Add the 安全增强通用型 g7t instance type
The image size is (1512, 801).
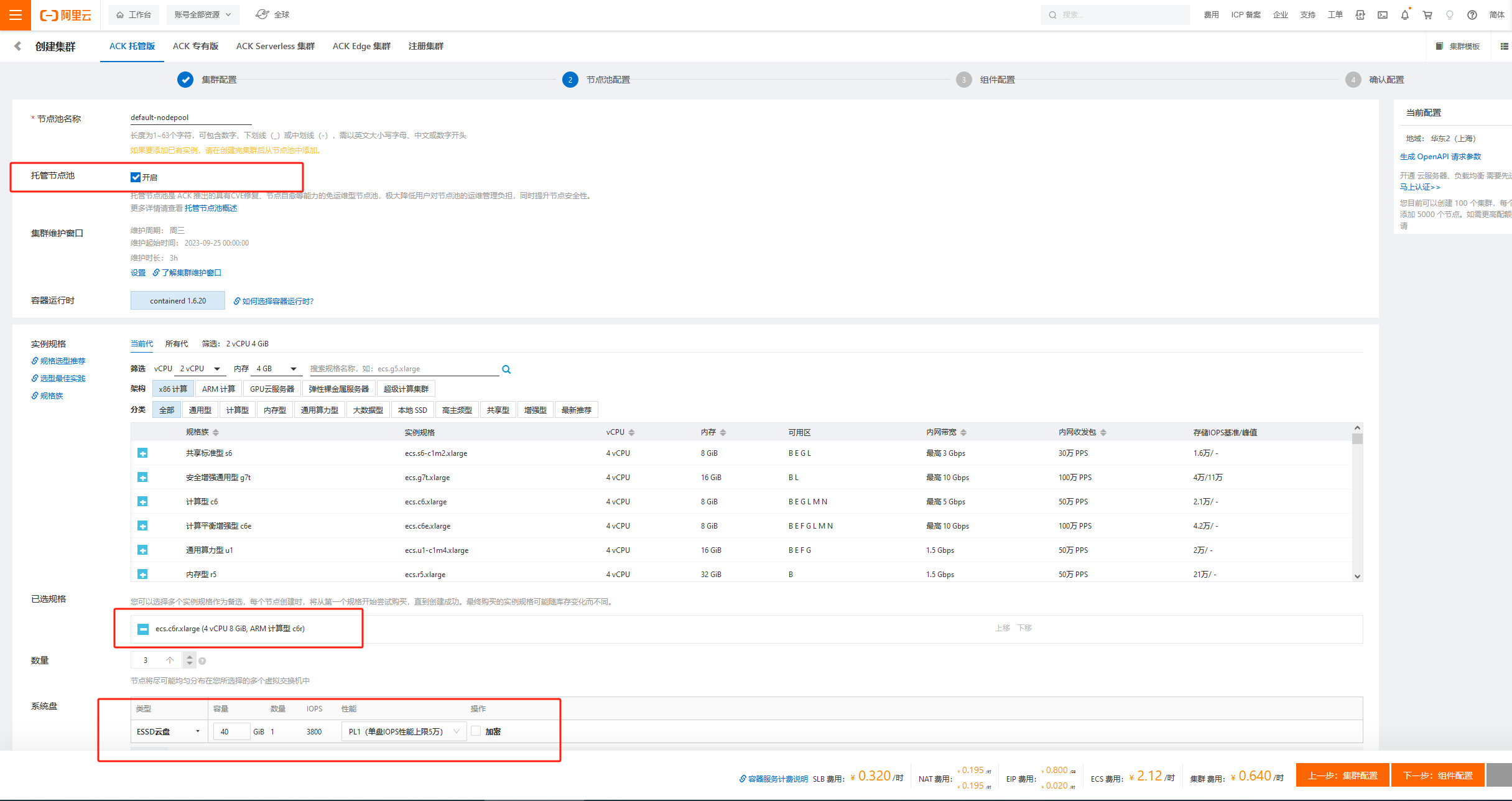pos(142,478)
